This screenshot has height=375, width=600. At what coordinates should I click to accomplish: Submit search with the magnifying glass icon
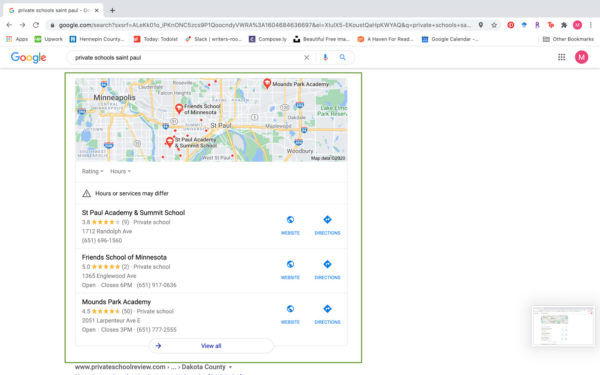point(342,57)
